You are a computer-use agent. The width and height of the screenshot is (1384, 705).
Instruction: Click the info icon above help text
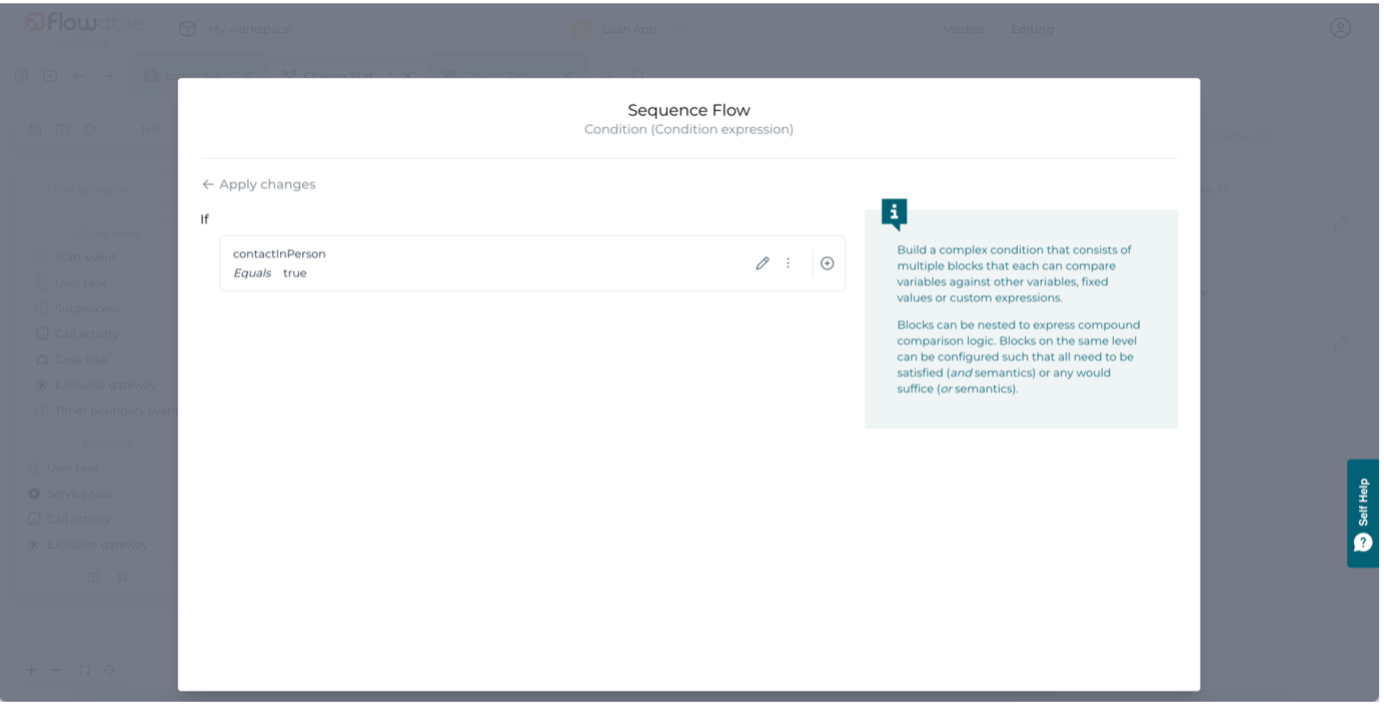894,213
